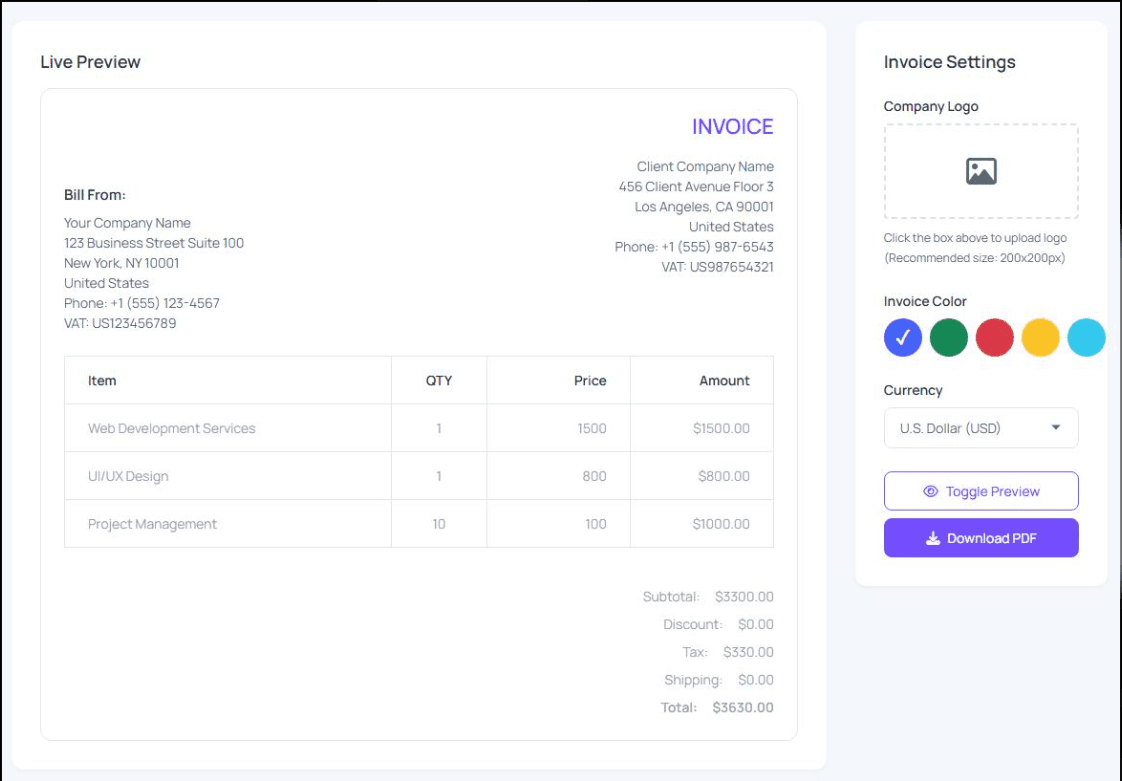Select the cyan invoice color
This screenshot has height=781, width=1122.
pyautogui.click(x=1086, y=337)
